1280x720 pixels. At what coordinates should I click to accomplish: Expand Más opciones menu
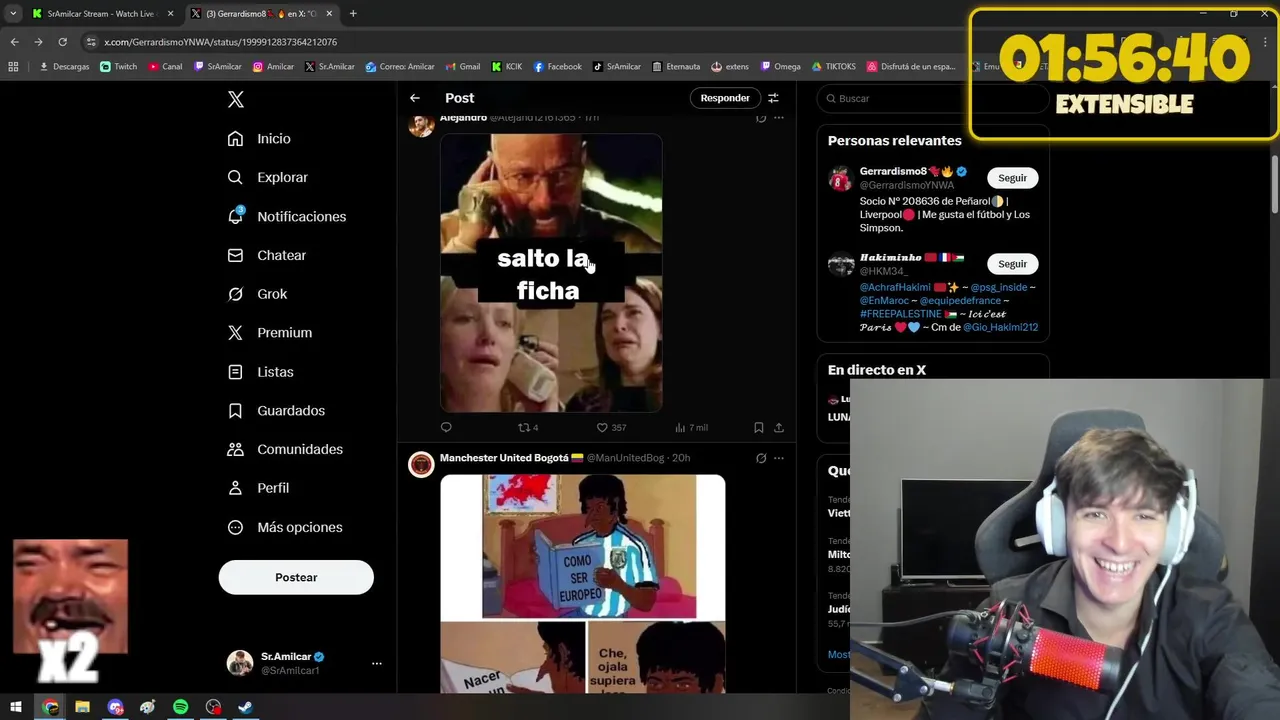(285, 527)
